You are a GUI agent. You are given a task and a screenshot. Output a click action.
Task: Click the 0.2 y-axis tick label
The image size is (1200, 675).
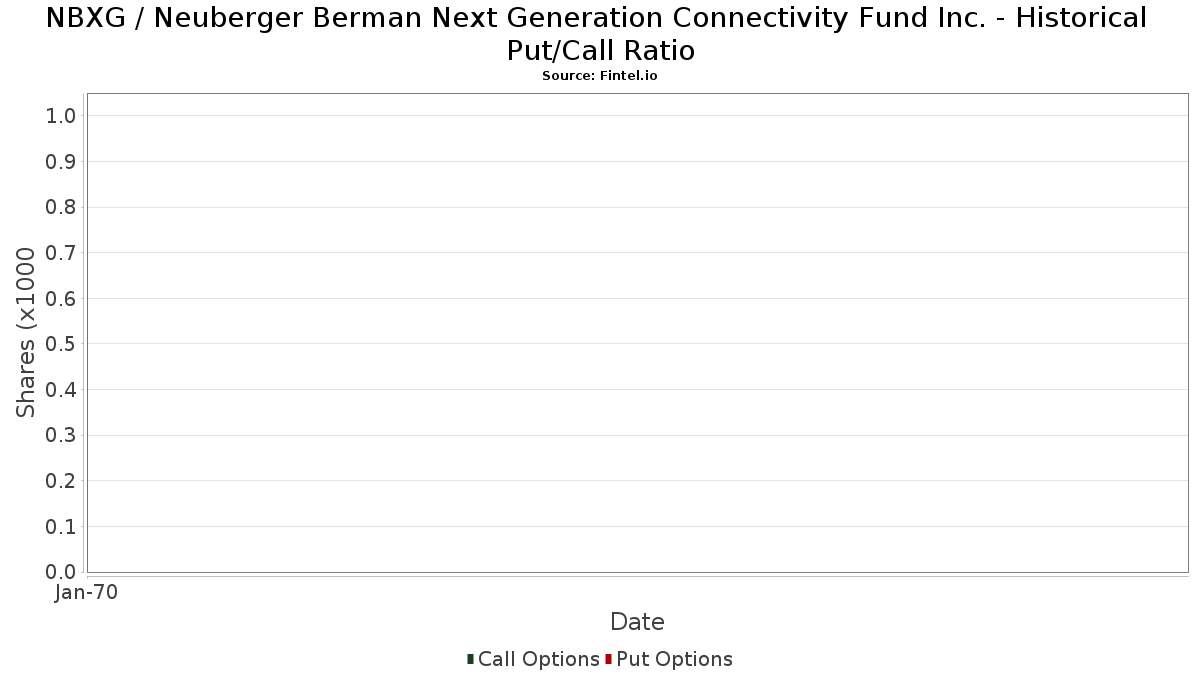pyautogui.click(x=61, y=481)
